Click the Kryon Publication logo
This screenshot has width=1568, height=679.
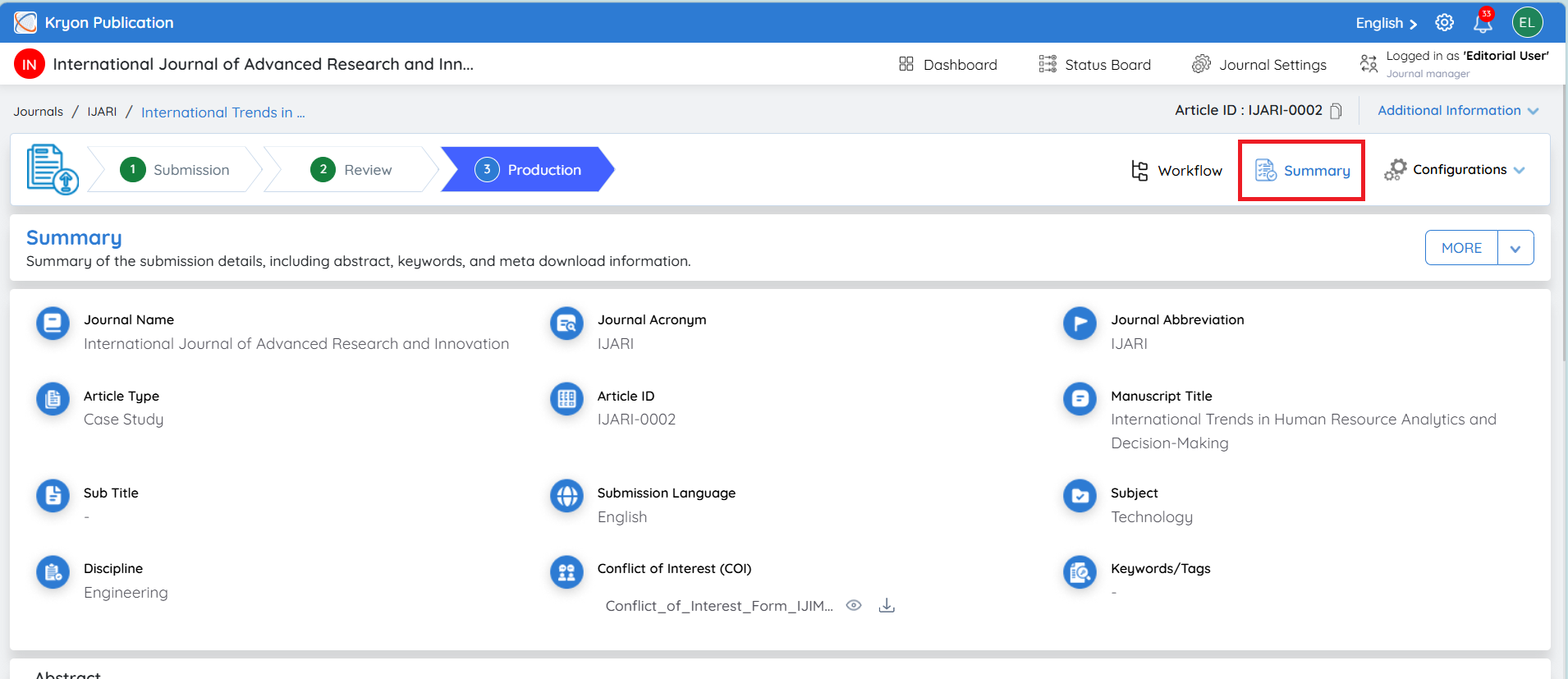click(25, 22)
